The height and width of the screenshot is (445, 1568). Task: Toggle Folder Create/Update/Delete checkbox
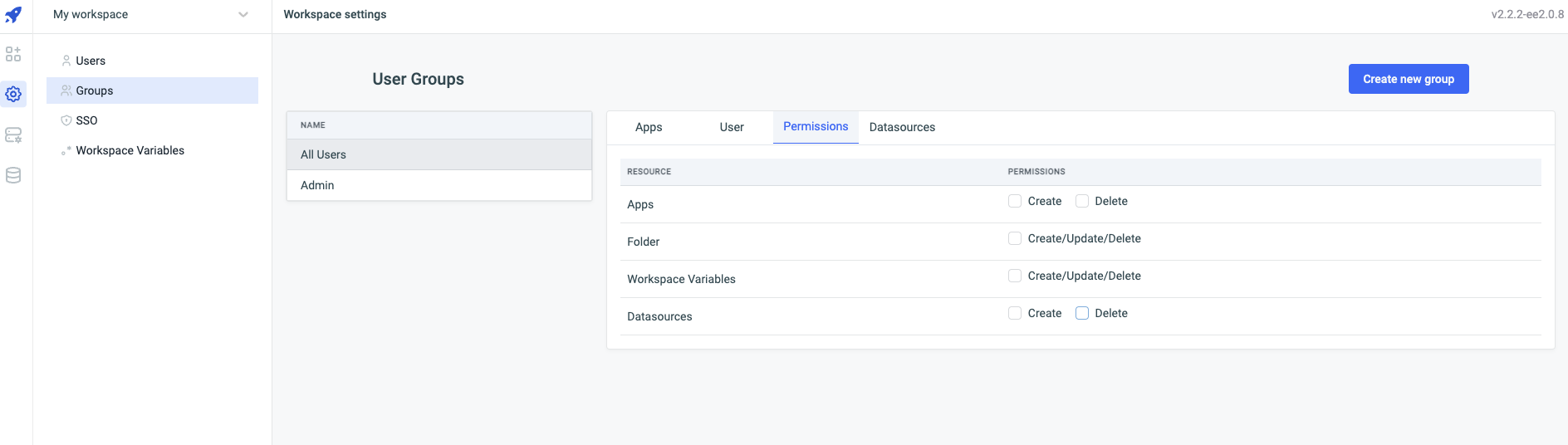(1015, 238)
